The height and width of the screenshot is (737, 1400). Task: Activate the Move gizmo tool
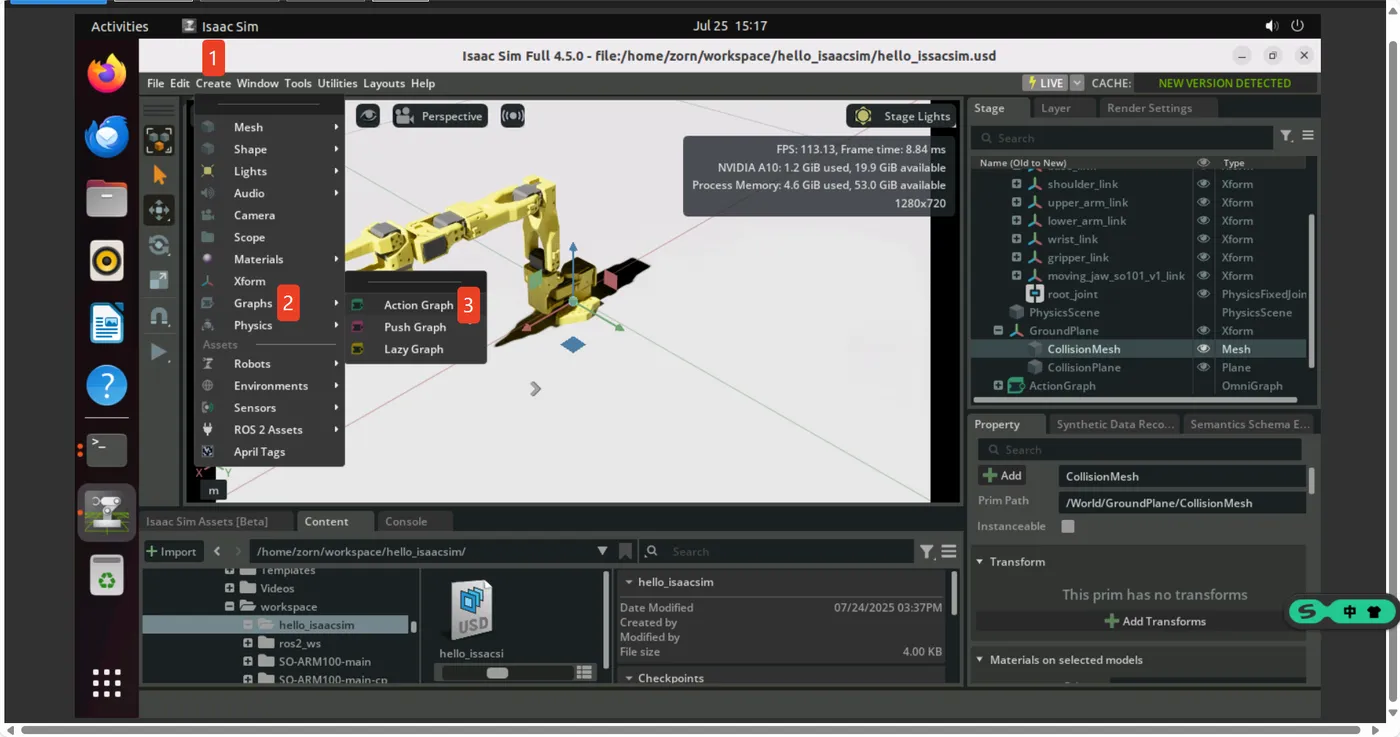click(x=159, y=210)
